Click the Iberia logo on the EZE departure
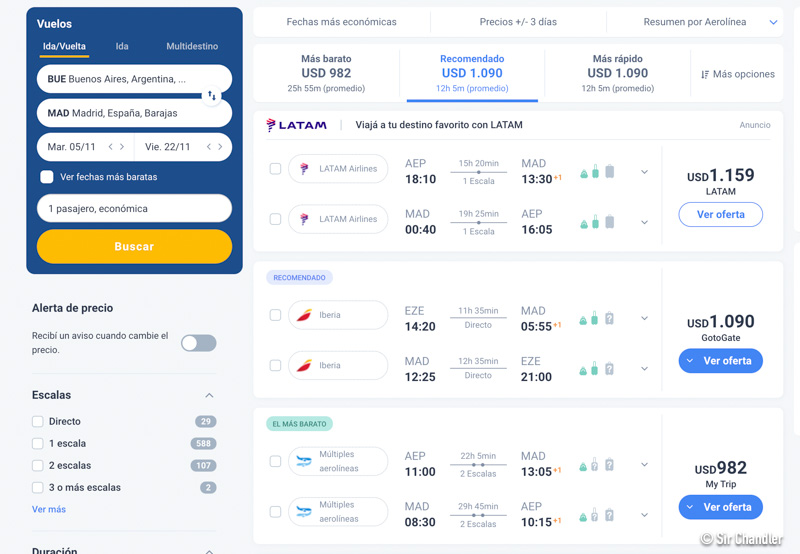Image resolution: width=800 pixels, height=554 pixels. click(305, 315)
